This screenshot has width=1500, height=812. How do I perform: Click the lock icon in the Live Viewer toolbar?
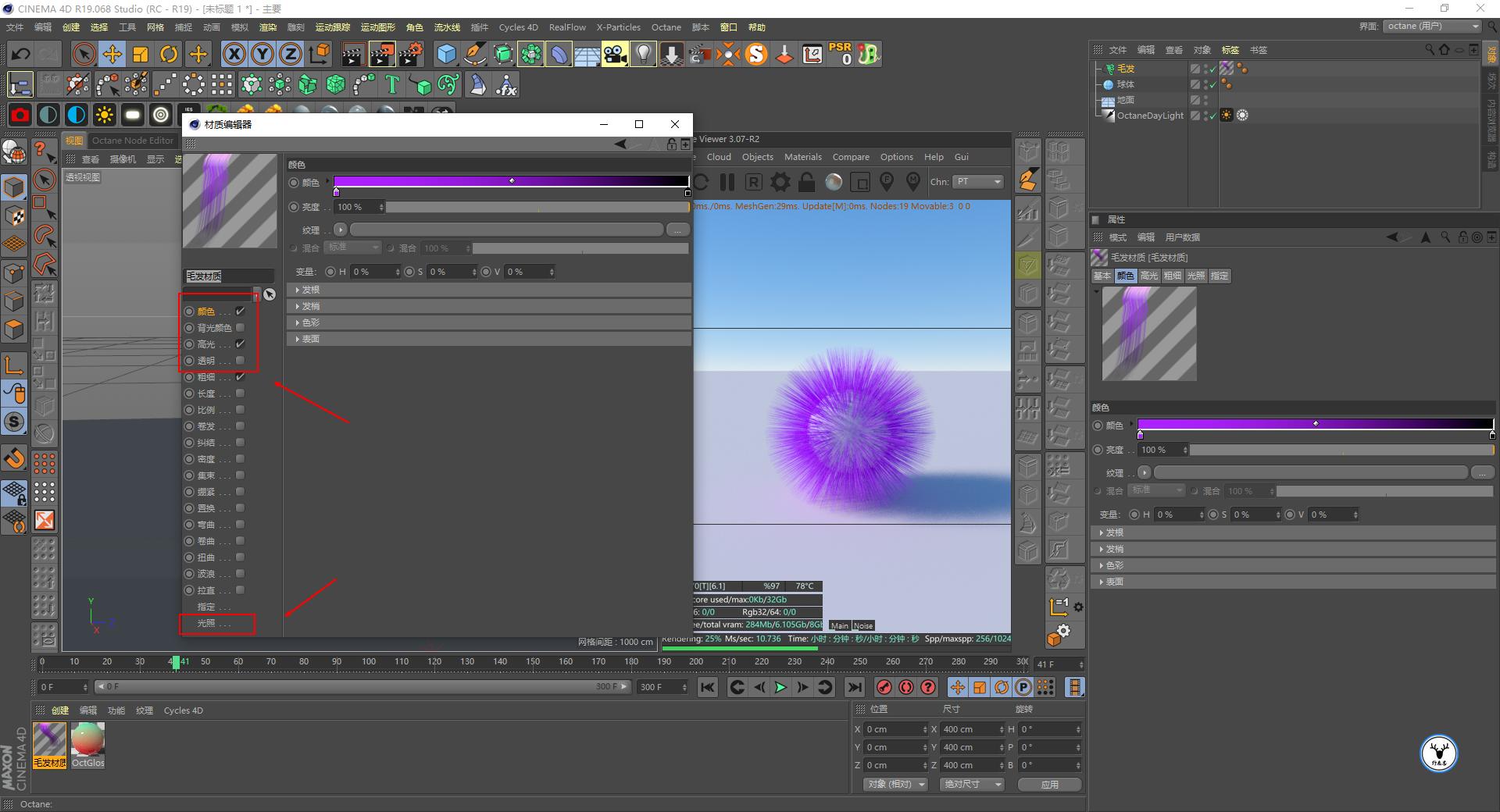806,182
